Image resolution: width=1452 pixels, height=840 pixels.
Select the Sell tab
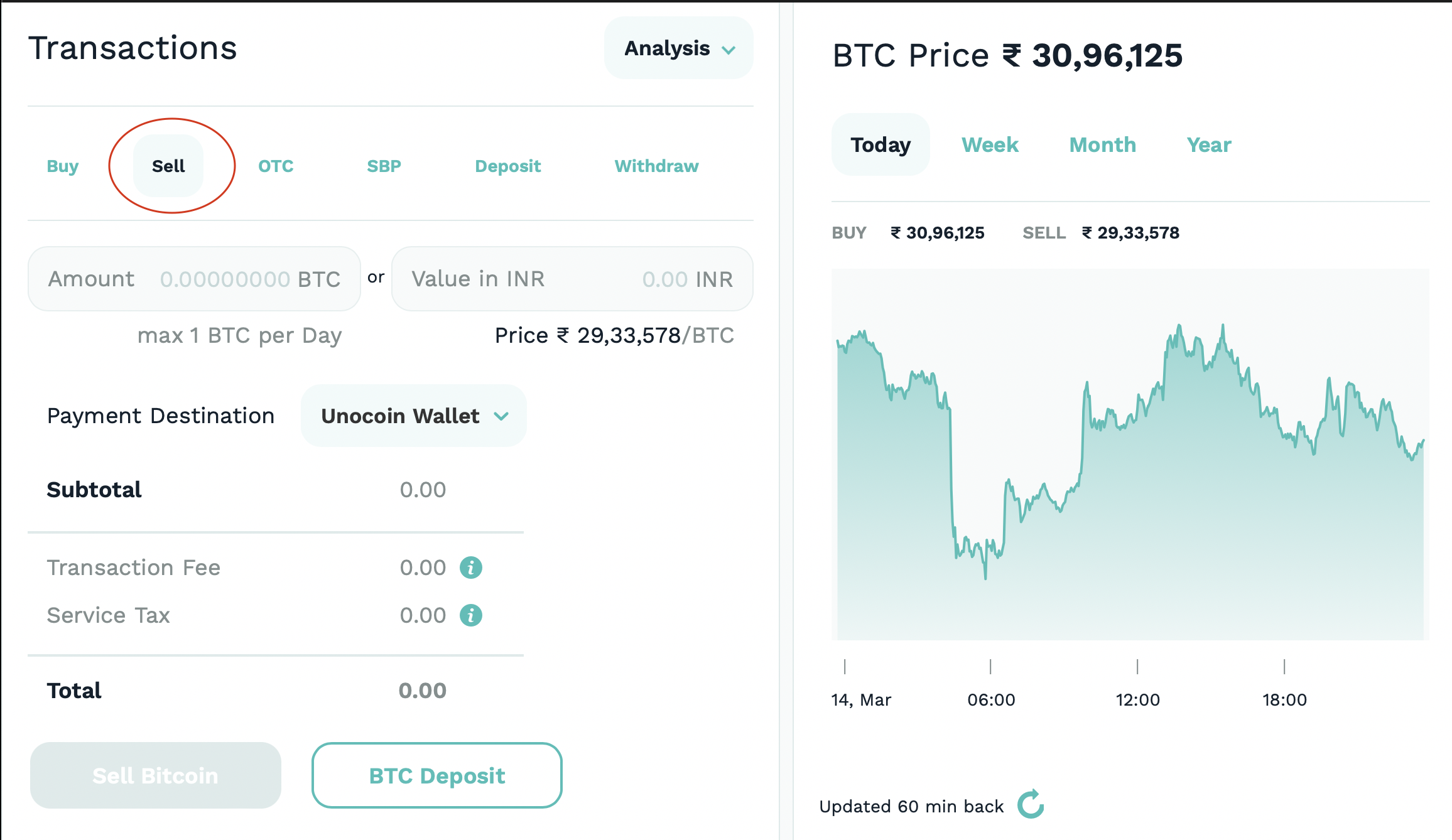coord(168,166)
